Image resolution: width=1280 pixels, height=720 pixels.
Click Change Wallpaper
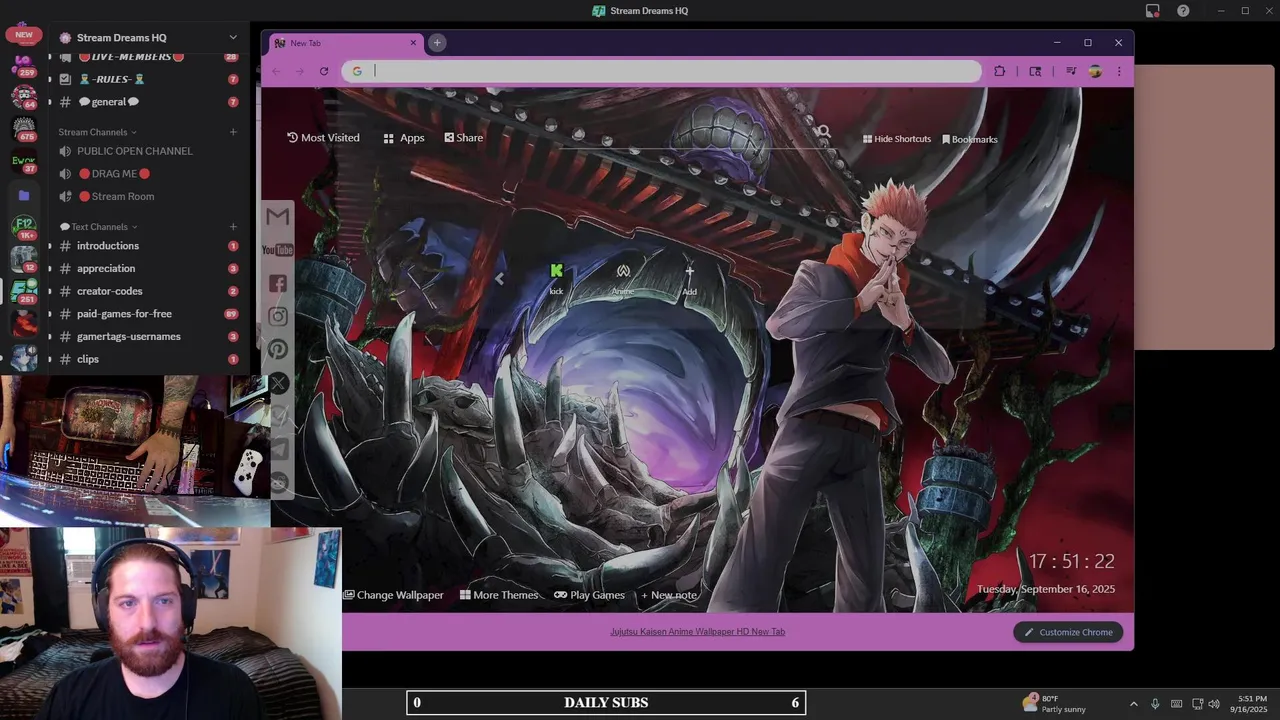pyautogui.click(x=394, y=595)
